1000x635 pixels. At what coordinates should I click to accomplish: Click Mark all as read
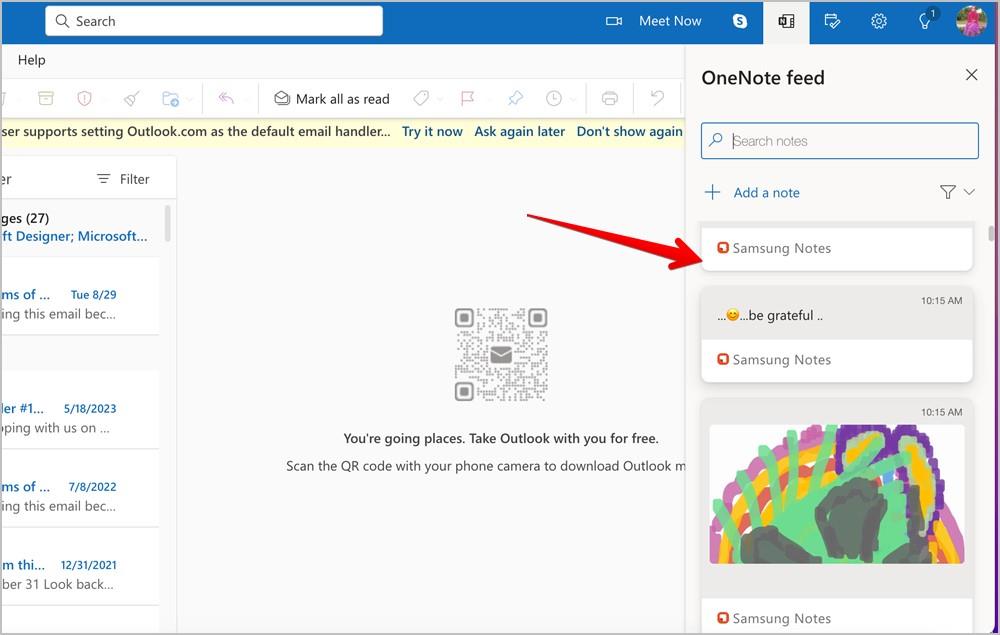tap(332, 99)
